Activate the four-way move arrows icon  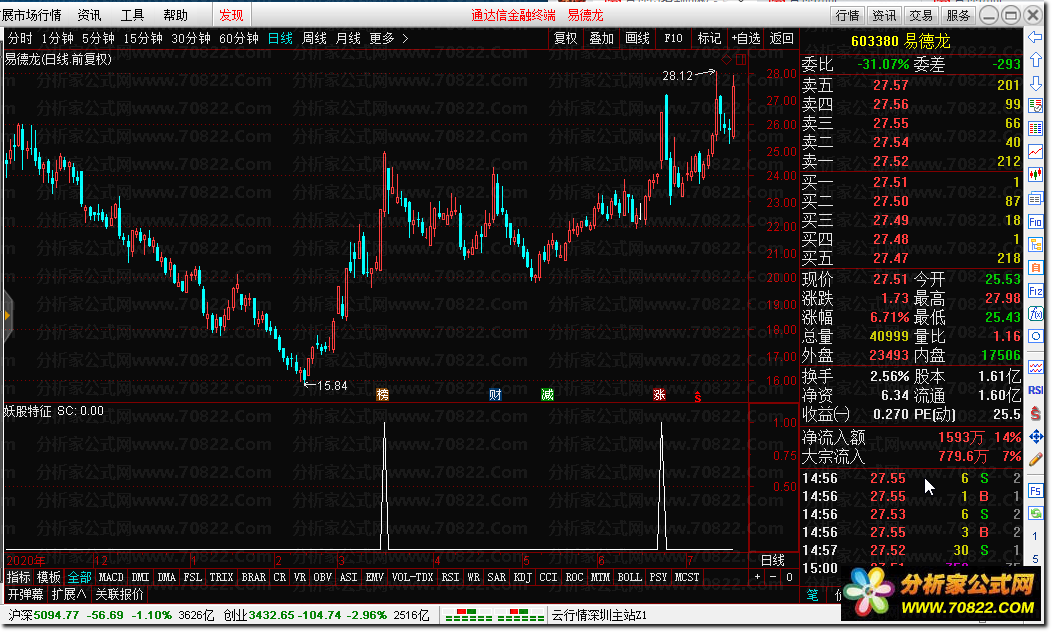click(x=1036, y=437)
